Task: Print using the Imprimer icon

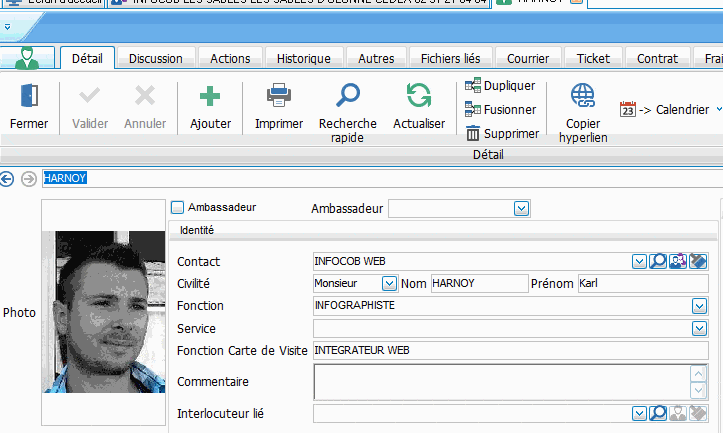Action: 278,97
